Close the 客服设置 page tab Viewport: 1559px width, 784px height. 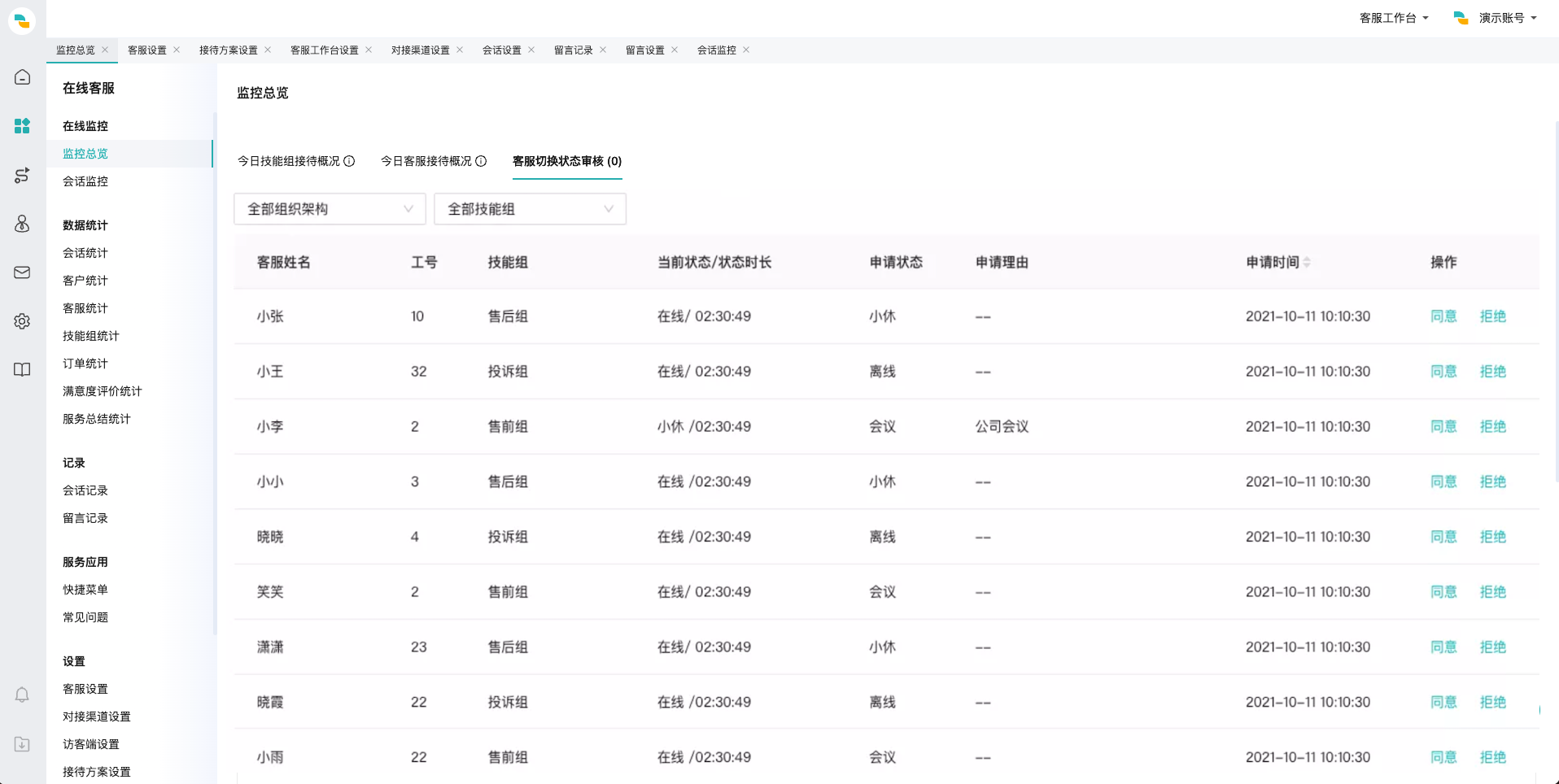pyautogui.click(x=177, y=50)
